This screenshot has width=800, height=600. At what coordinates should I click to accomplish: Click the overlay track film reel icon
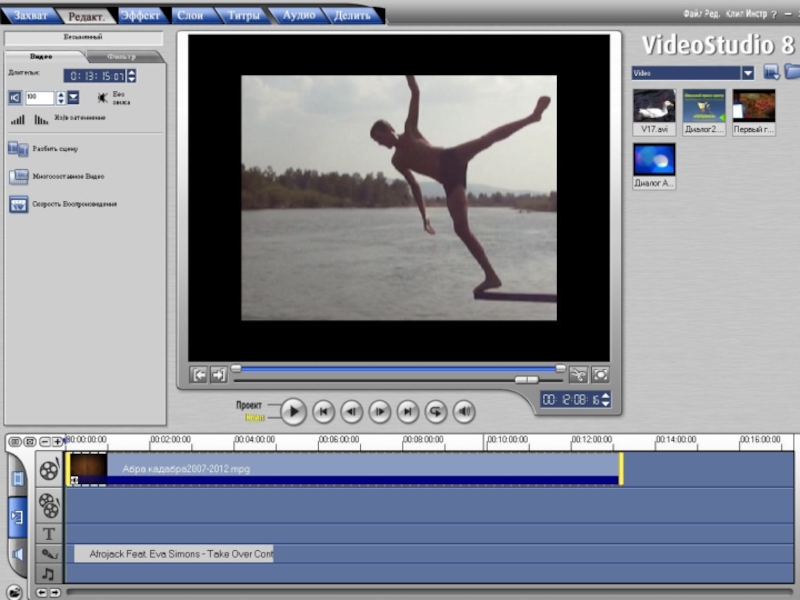[x=48, y=504]
